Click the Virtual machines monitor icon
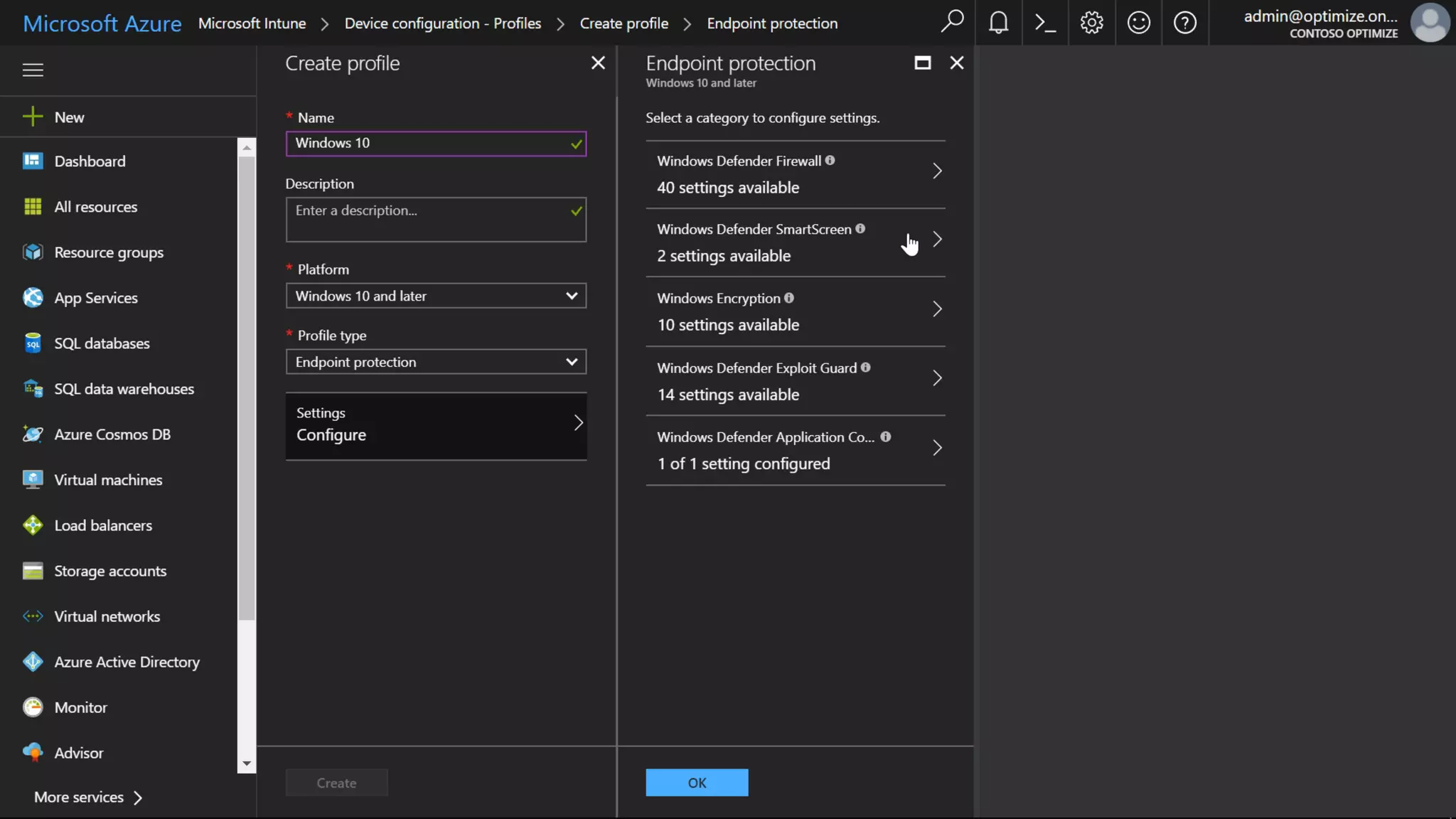 pyautogui.click(x=33, y=479)
